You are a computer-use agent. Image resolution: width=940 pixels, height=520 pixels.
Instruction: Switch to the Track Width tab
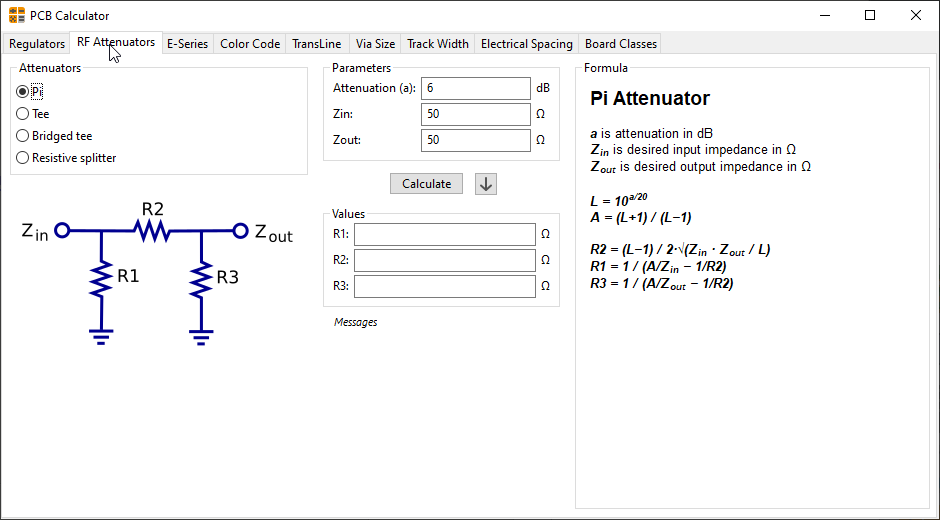coord(438,44)
